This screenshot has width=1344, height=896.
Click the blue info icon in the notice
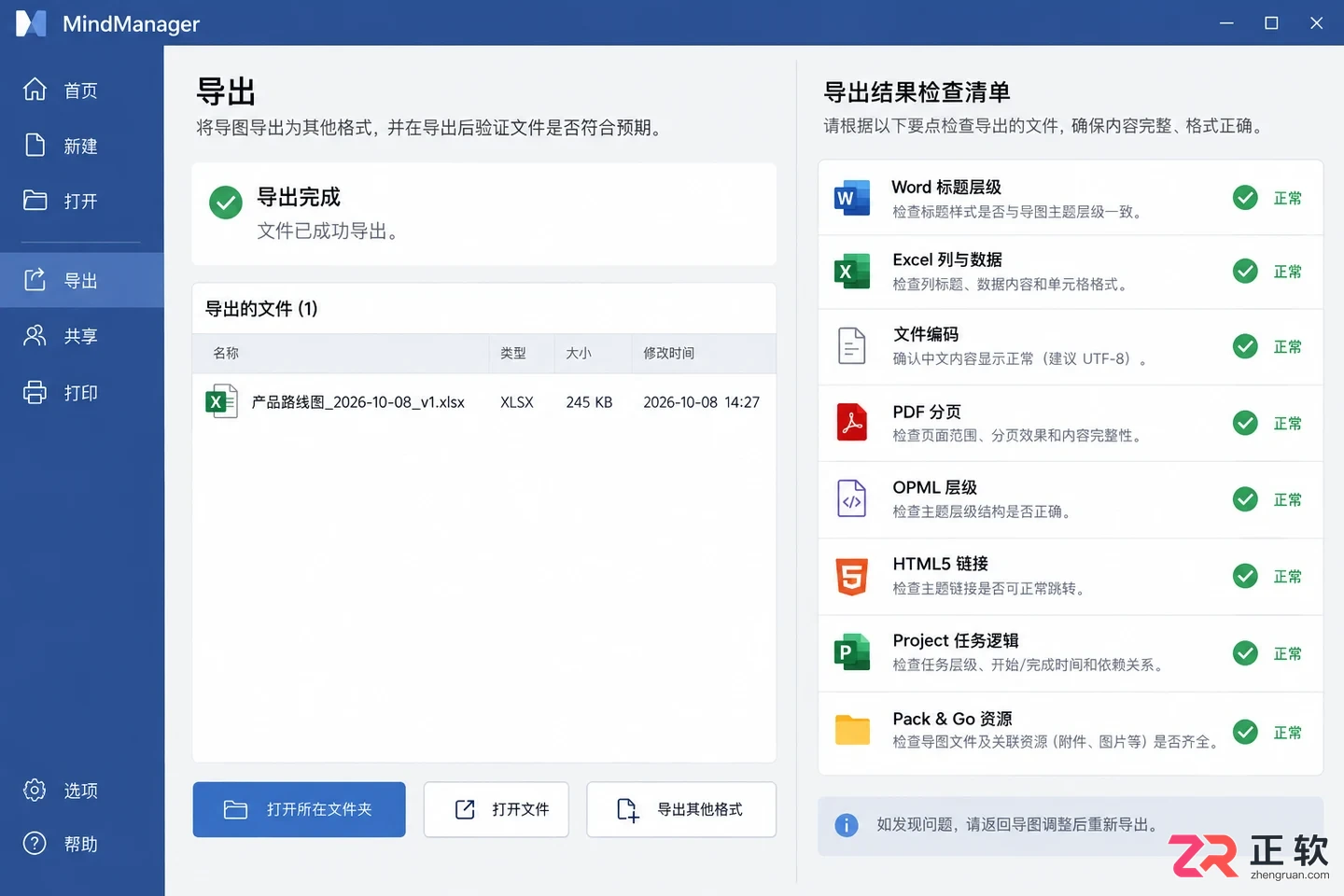click(846, 825)
